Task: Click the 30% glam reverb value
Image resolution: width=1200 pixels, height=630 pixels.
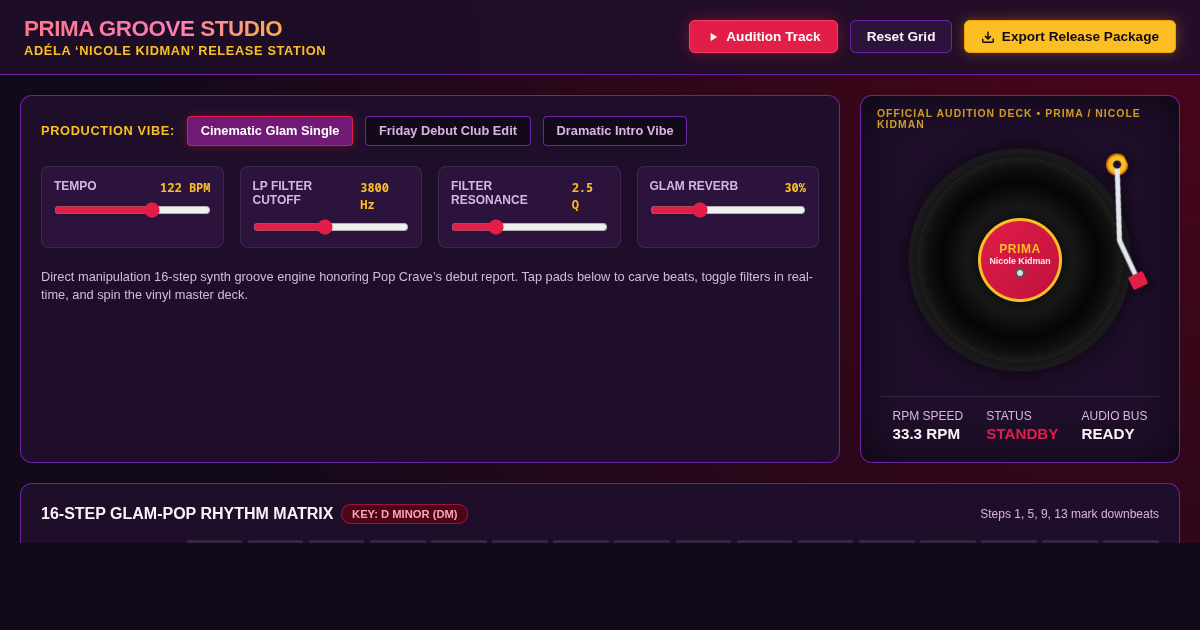Action: pyautogui.click(x=795, y=188)
